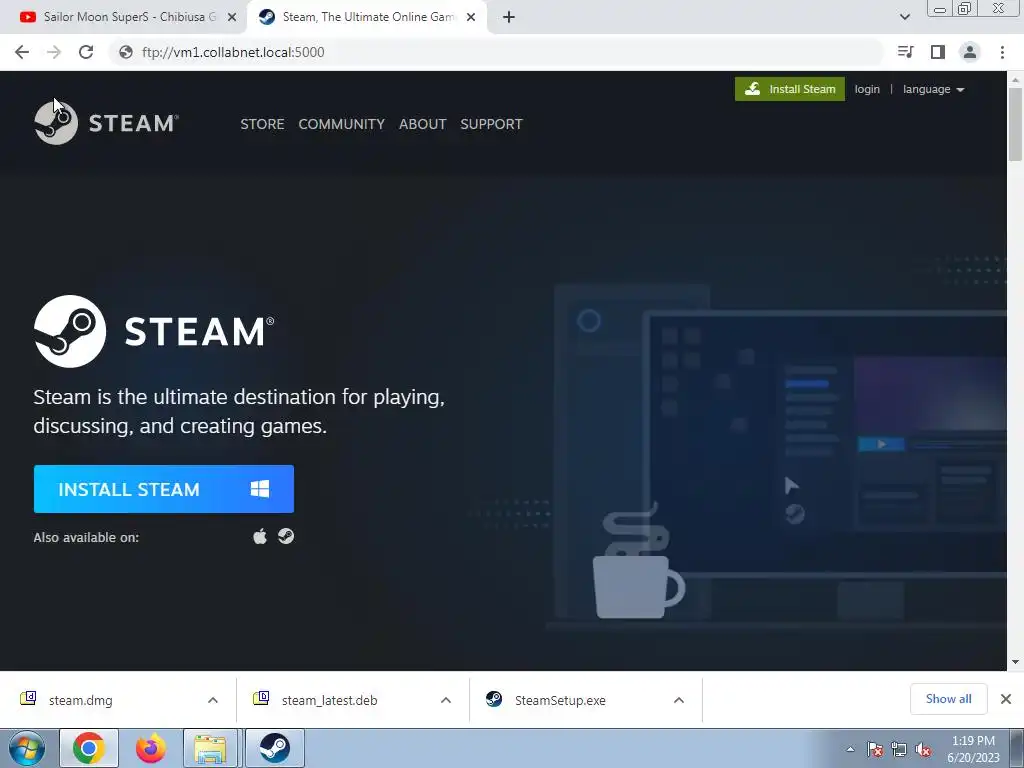Open the STORE menu
The height and width of the screenshot is (768, 1024).
(262, 124)
